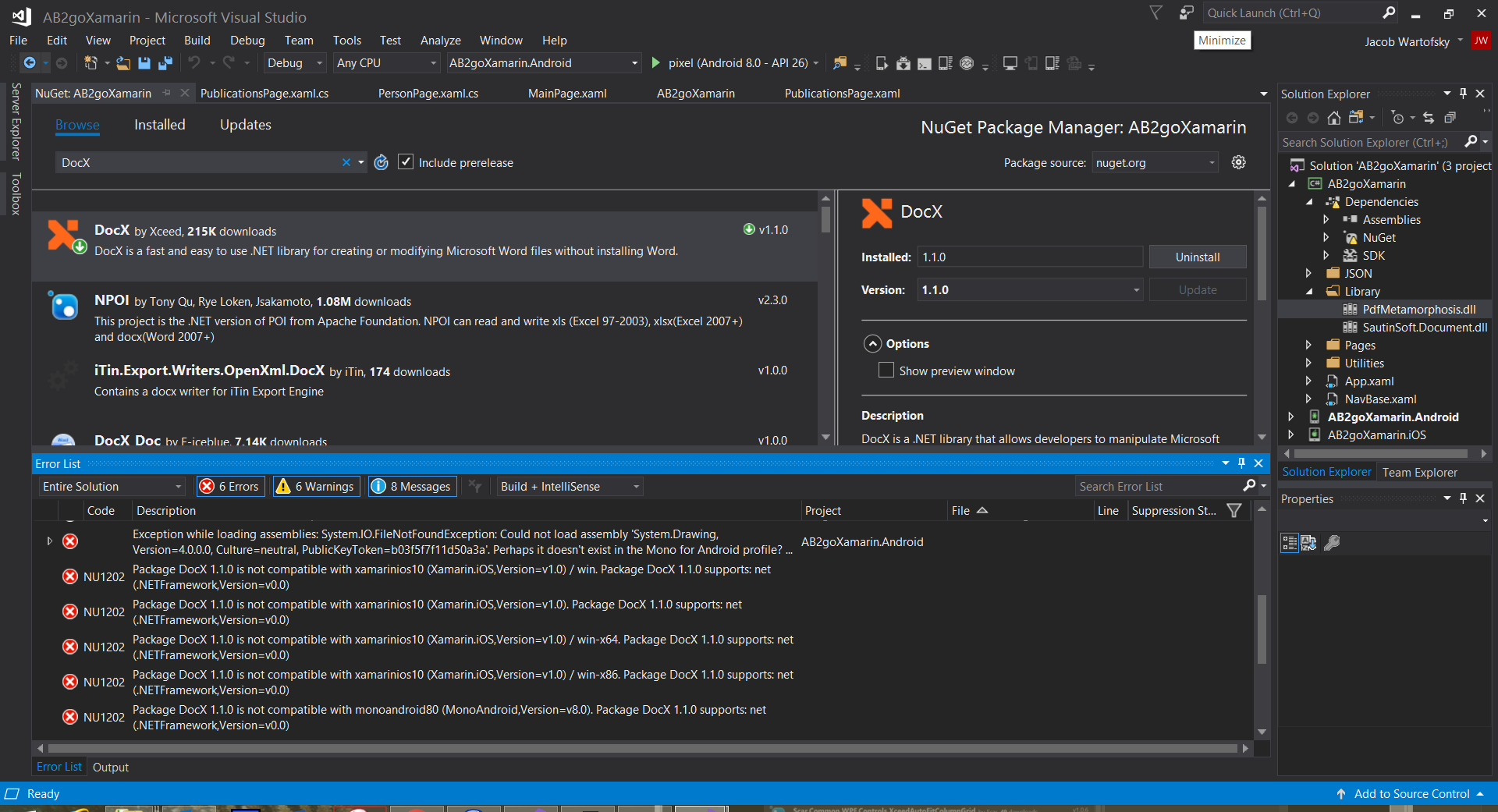Open the Analyze menu

(440, 40)
